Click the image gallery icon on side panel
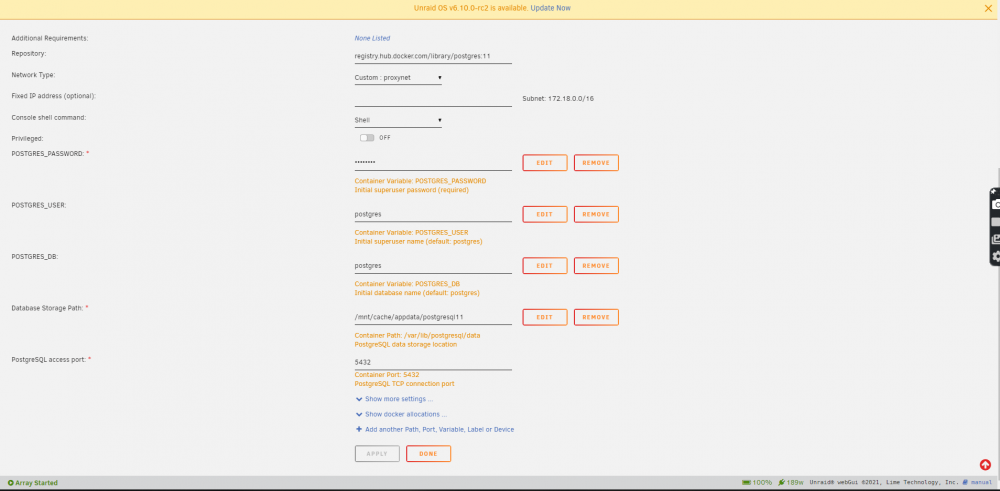This screenshot has height=491, width=1000. (996, 239)
